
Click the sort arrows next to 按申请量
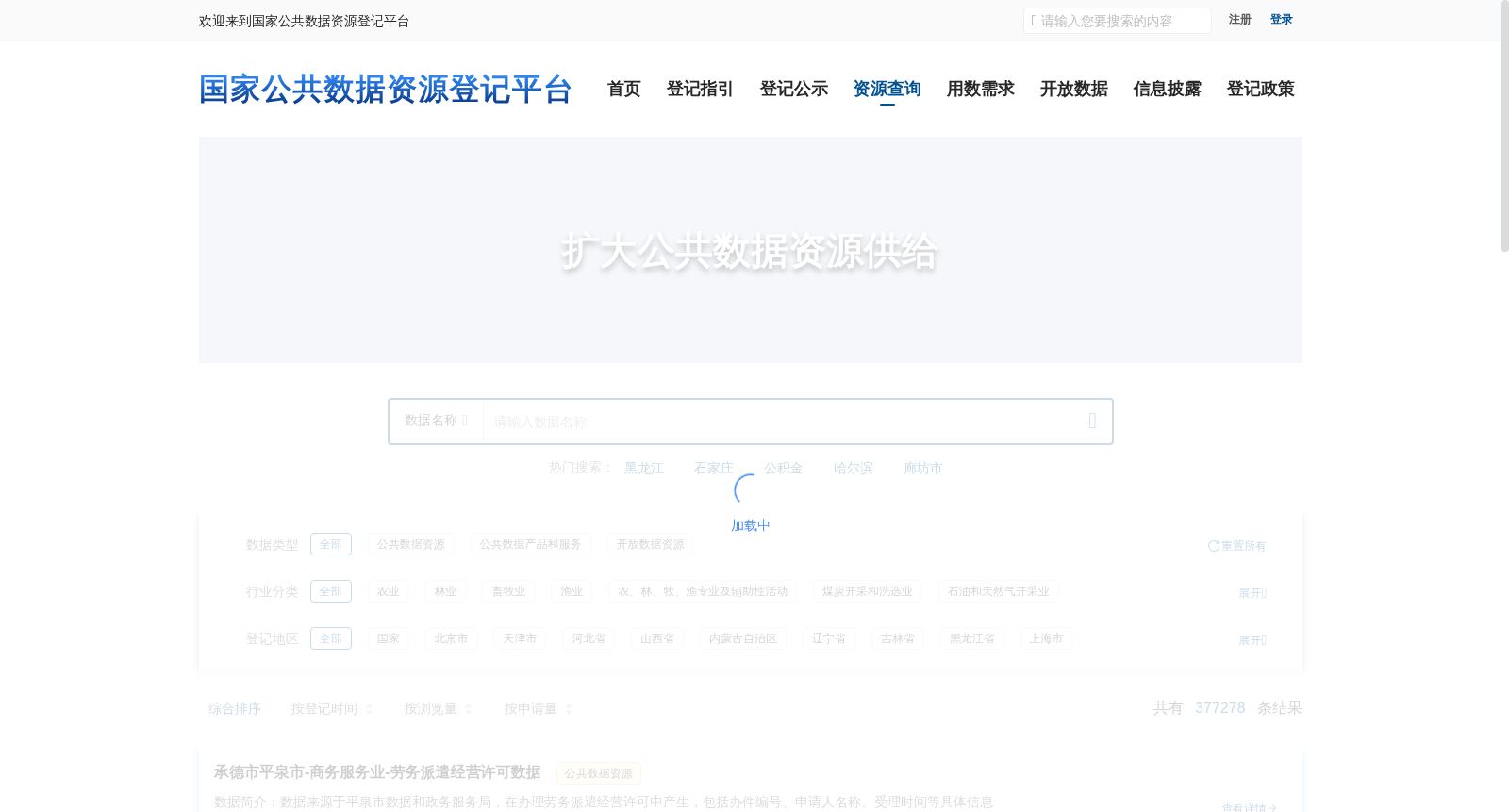[568, 709]
